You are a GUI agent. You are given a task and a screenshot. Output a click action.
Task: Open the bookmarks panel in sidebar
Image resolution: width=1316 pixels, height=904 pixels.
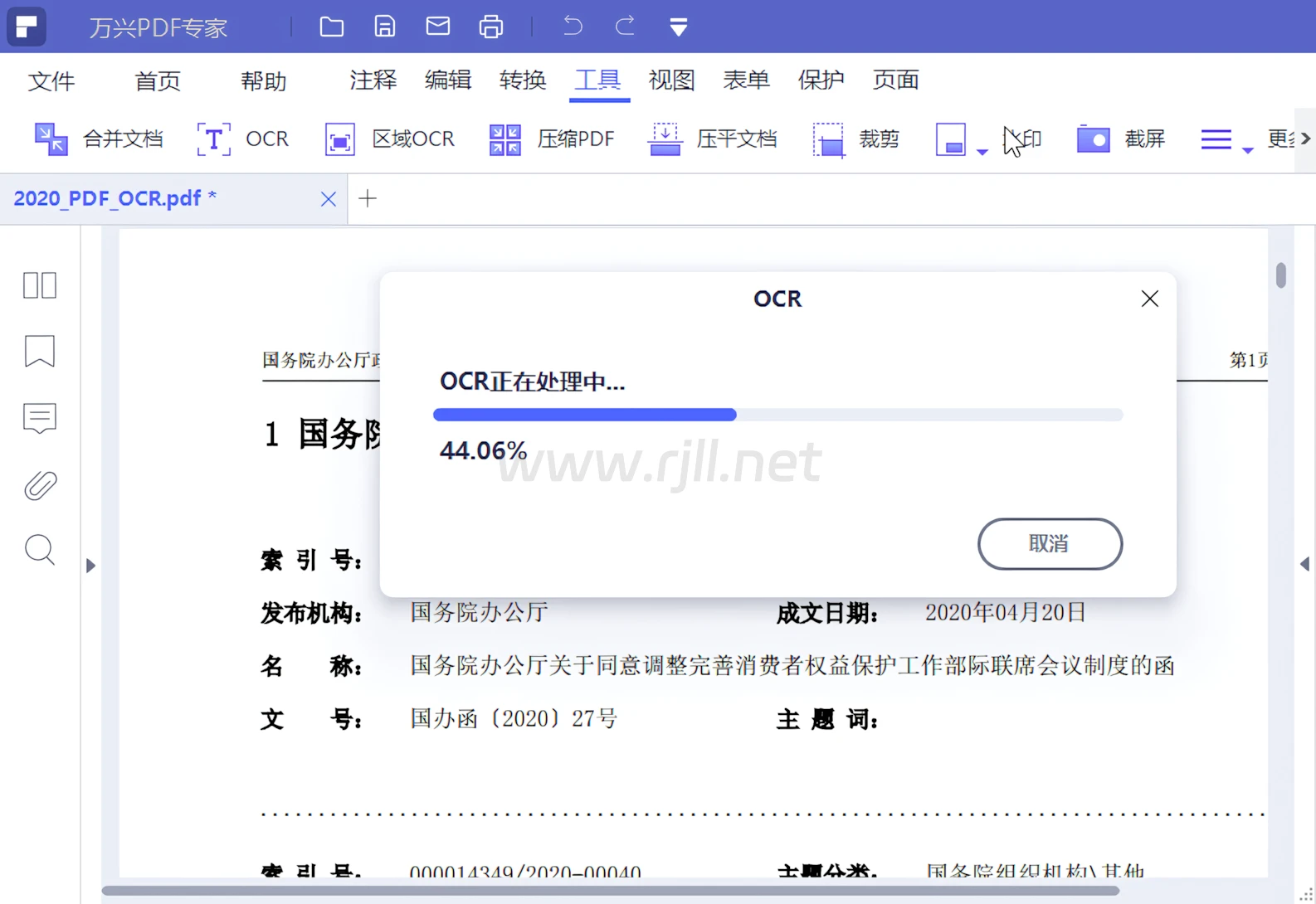39,352
